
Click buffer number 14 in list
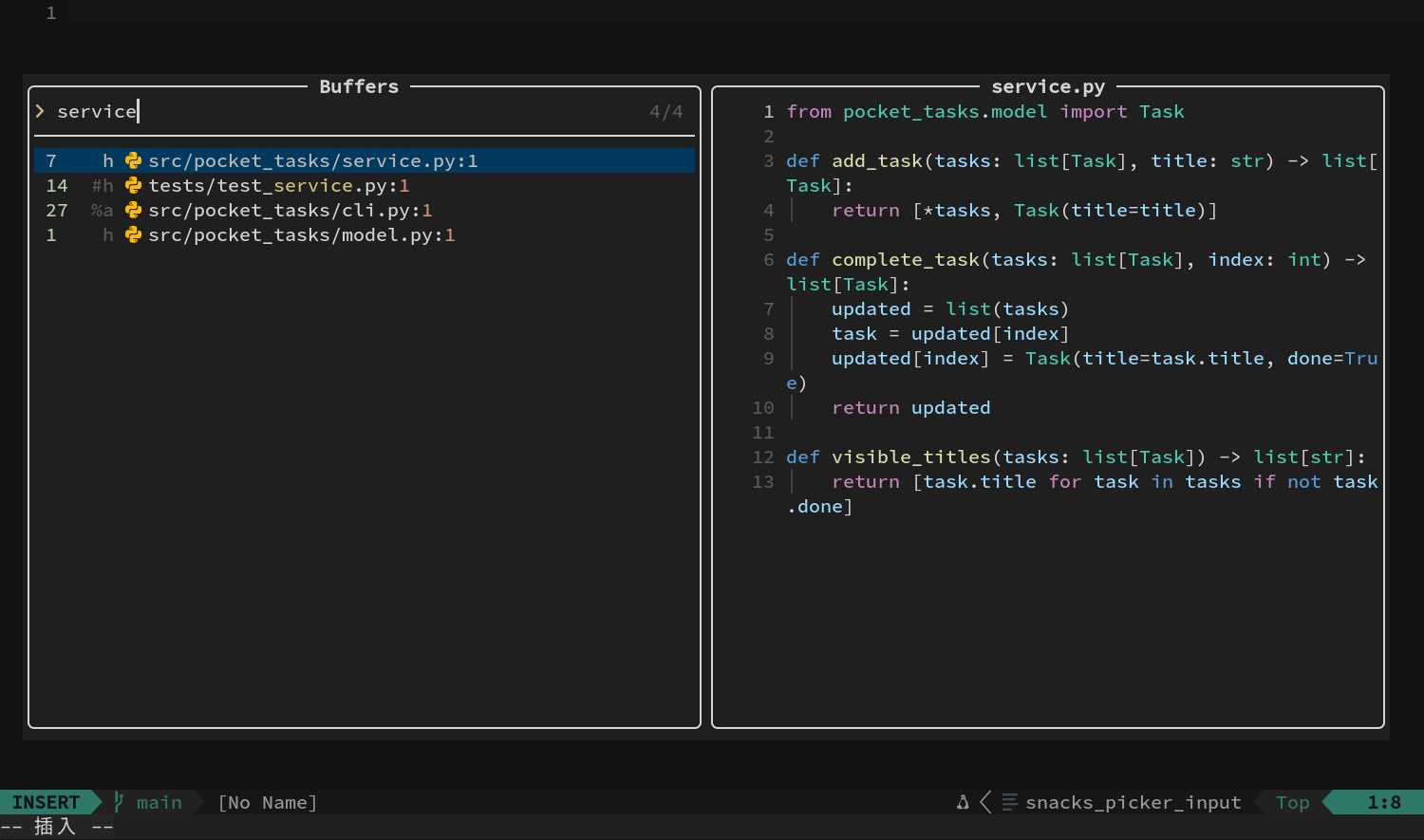coord(57,185)
